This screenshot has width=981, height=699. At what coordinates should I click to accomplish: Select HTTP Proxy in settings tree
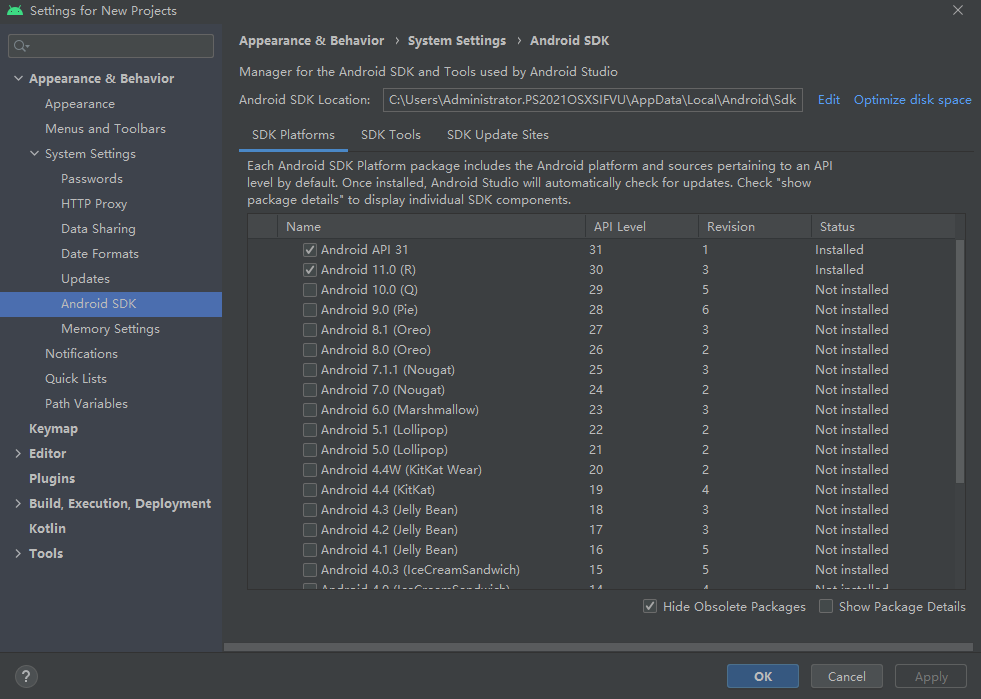pos(94,204)
